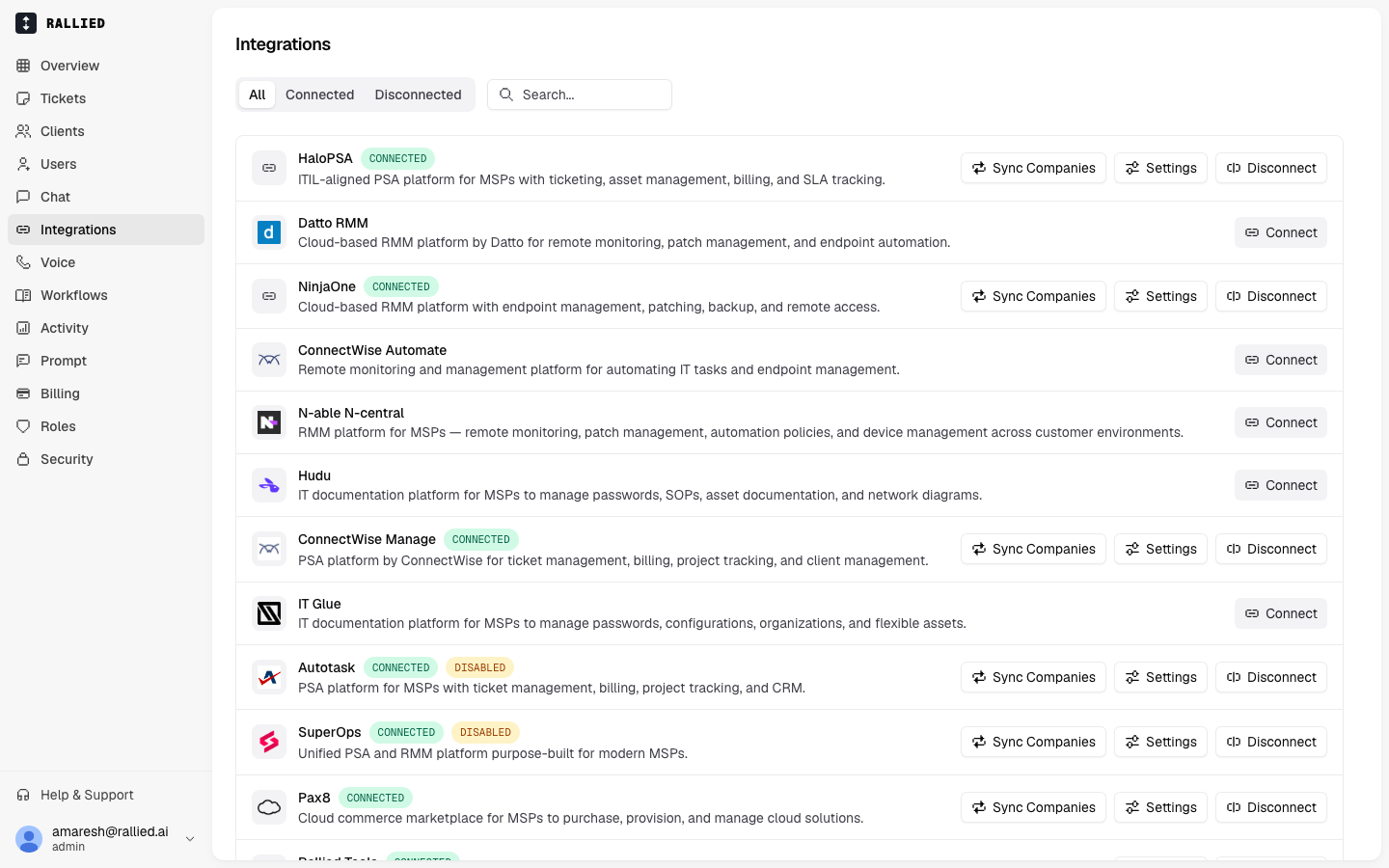Image resolution: width=1389 pixels, height=868 pixels.
Task: Focus the integrations Search field
Action: [580, 95]
